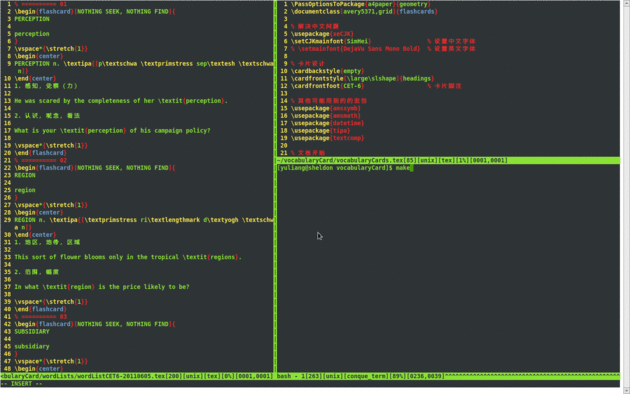The height and width of the screenshot is (394, 630).
Task: Click \usepackage{textcomp} line
Action: (x=327, y=138)
